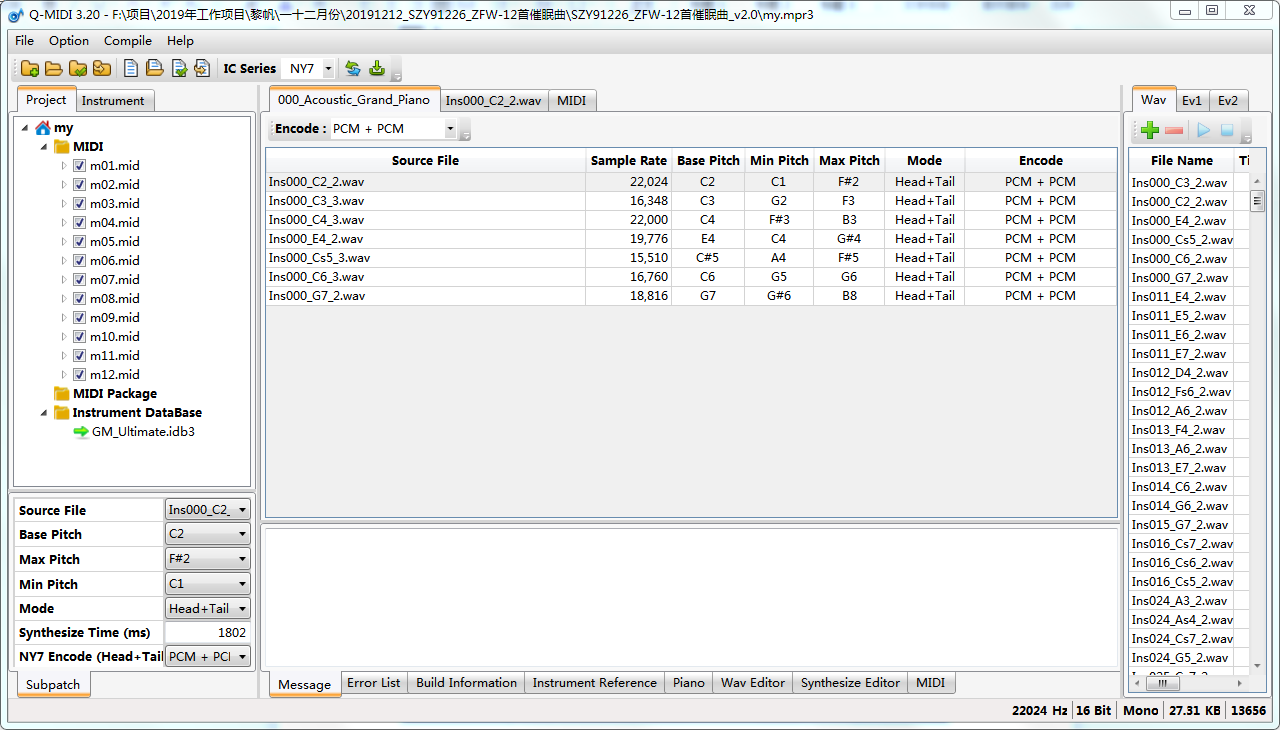The image size is (1280, 730).
Task: Click the Sample Rate column header
Action: pos(628,161)
